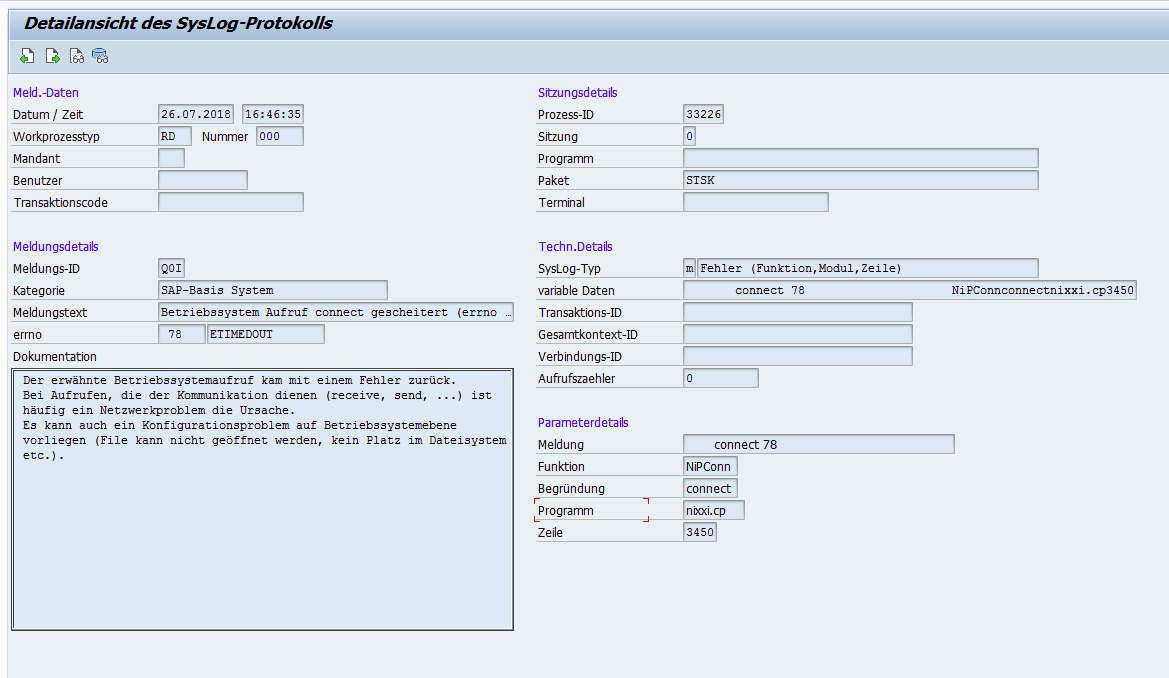Click the Nummer field showing 000
Image resolution: width=1169 pixels, height=678 pixels.
(280, 136)
